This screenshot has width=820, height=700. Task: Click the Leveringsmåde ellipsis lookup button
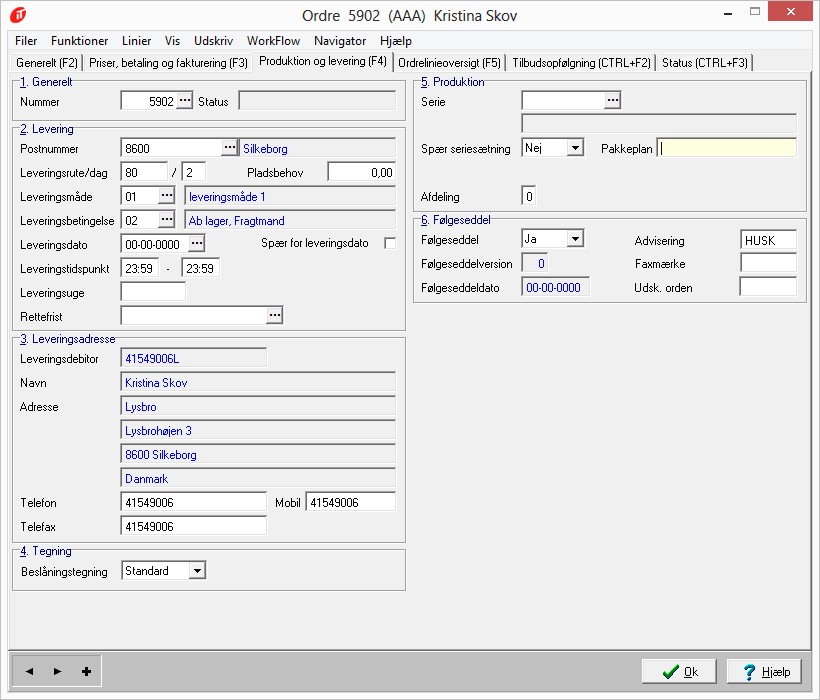click(167, 196)
